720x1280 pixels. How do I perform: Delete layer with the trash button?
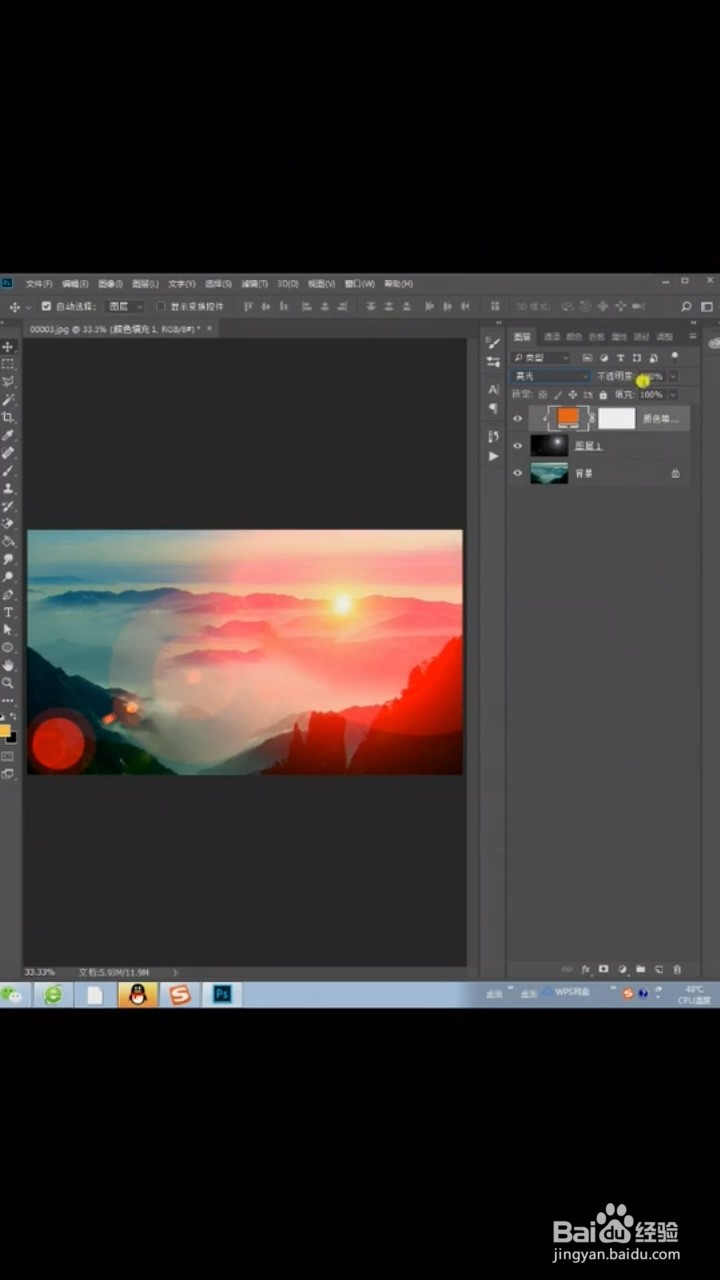pyautogui.click(x=677, y=969)
